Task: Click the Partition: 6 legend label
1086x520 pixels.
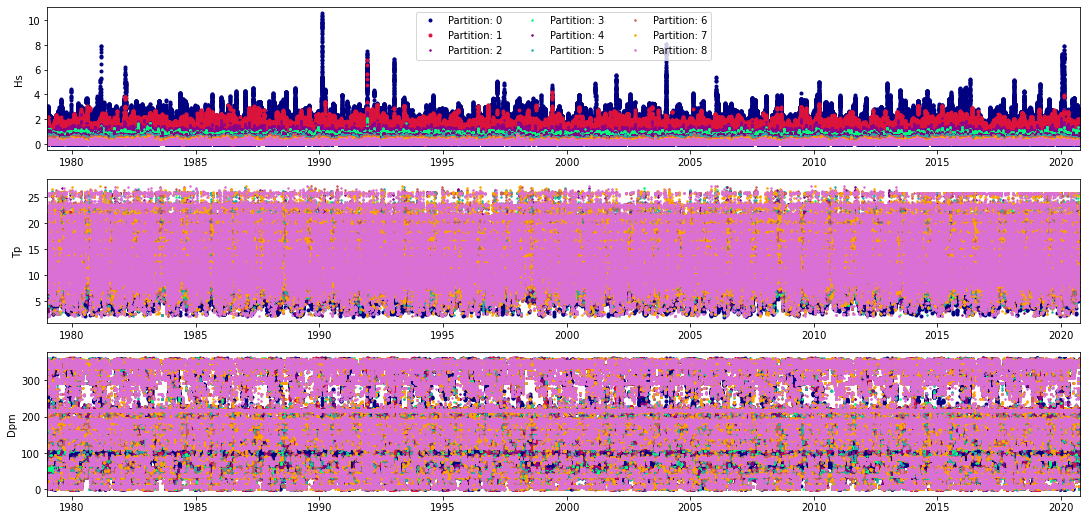Action: pyautogui.click(x=679, y=20)
